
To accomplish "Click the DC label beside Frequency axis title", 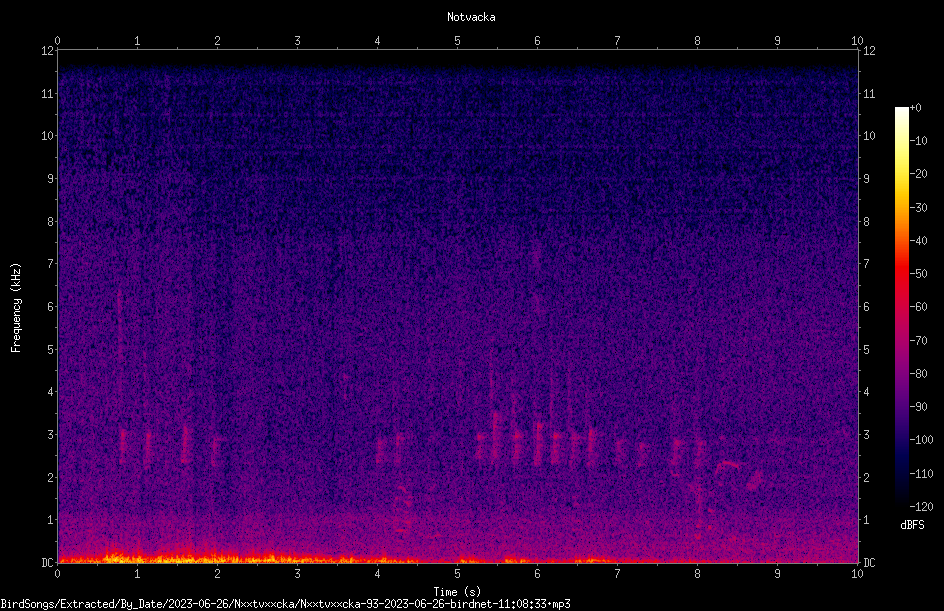I will click(47, 563).
